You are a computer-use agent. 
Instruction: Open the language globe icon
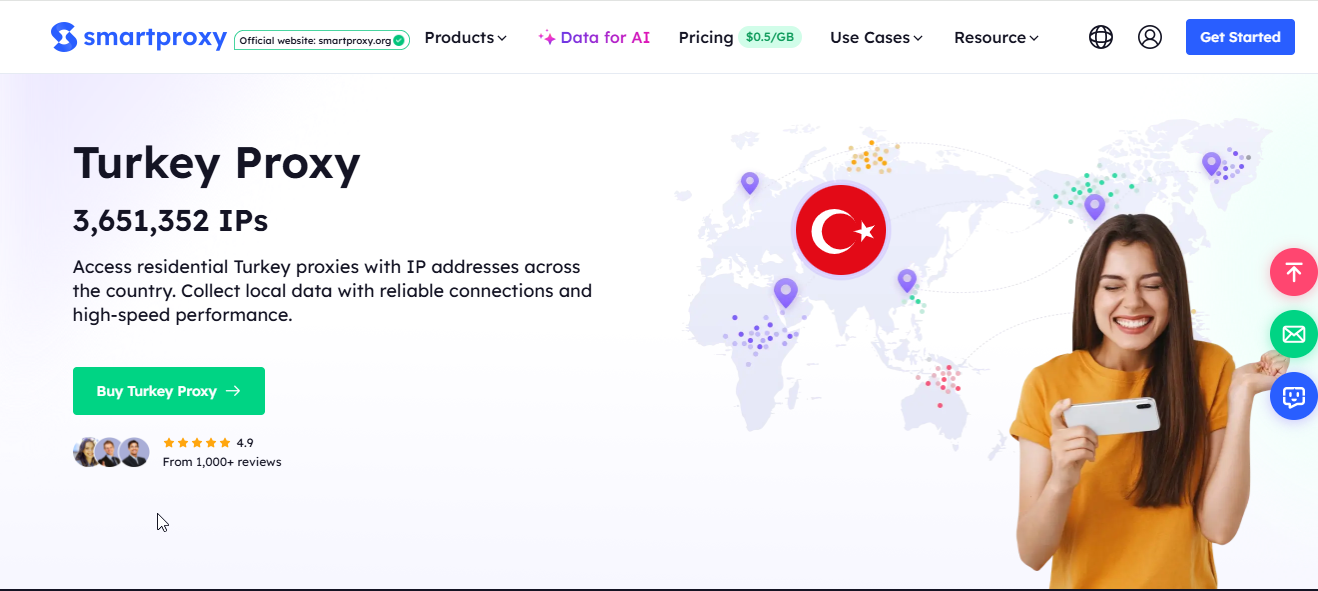[x=1101, y=37]
